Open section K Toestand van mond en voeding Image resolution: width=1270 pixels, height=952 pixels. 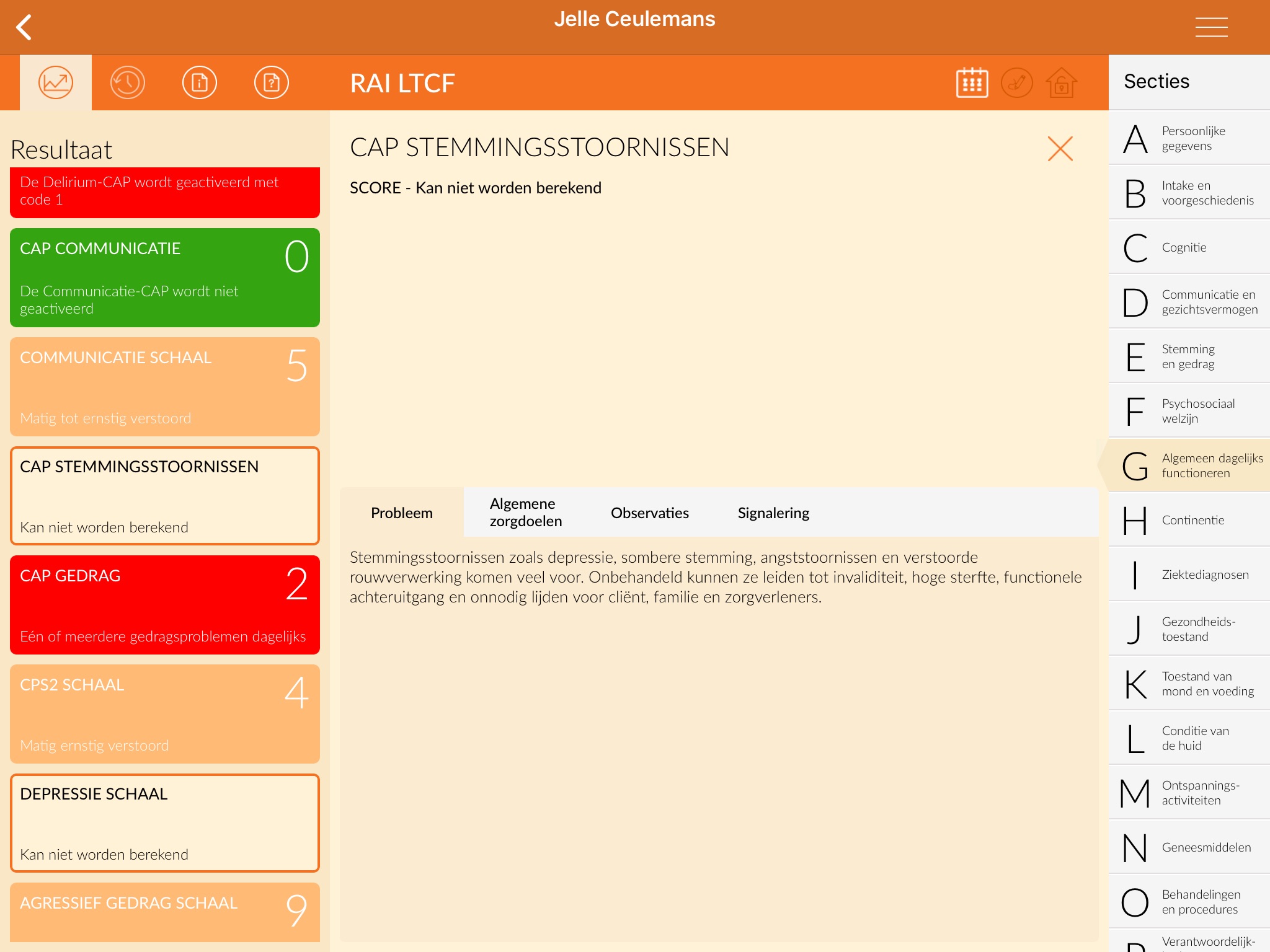1189,684
